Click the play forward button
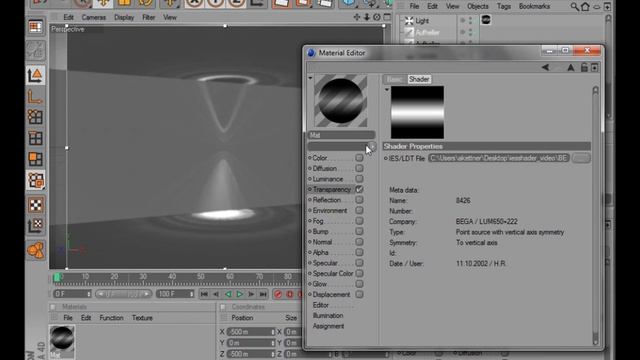Screen dimensions: 640x360 point(240,294)
